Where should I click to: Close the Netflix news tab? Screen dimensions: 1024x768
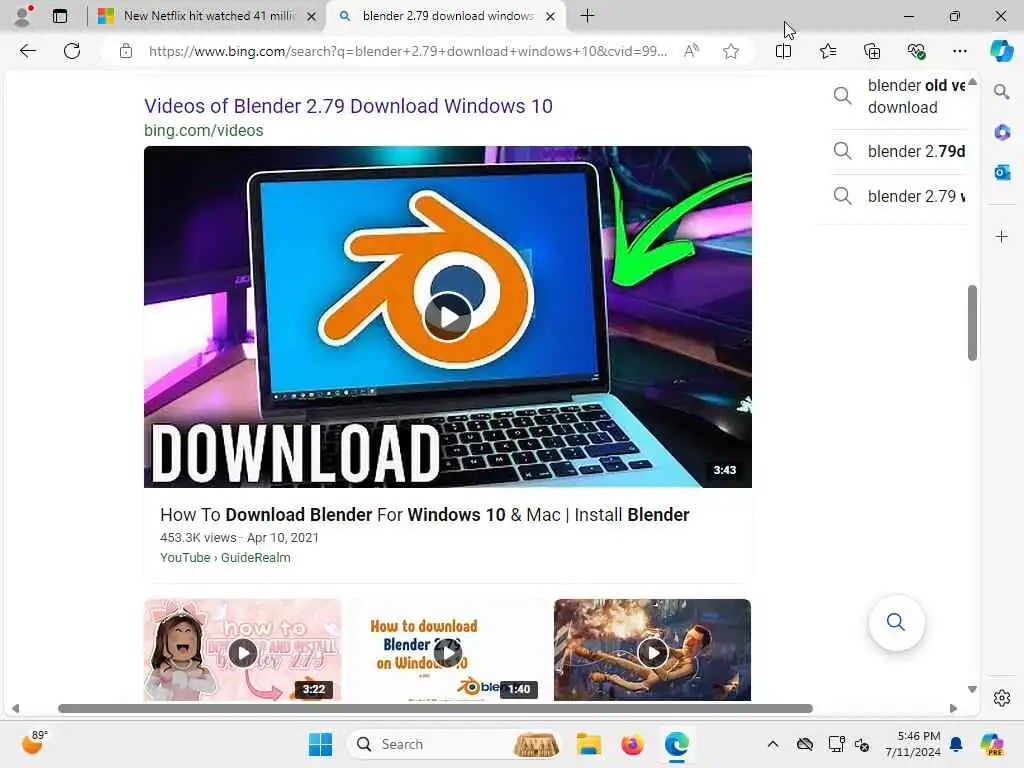312,16
